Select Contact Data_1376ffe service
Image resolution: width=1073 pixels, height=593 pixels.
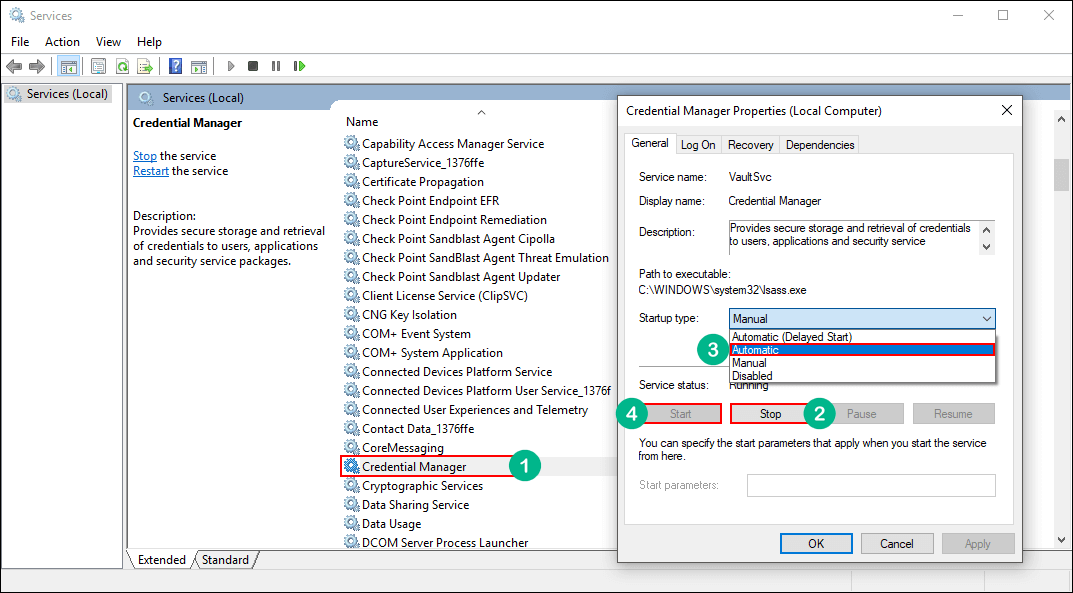[418, 429]
